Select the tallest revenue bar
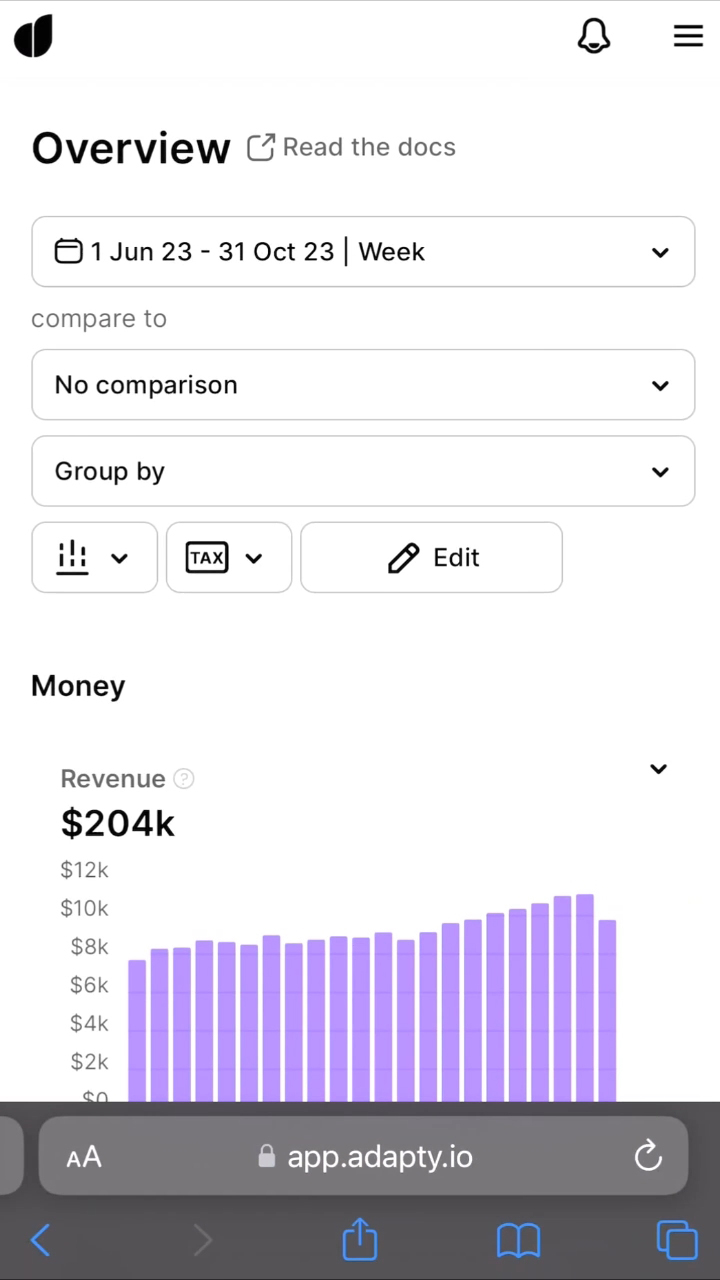 pos(585,998)
